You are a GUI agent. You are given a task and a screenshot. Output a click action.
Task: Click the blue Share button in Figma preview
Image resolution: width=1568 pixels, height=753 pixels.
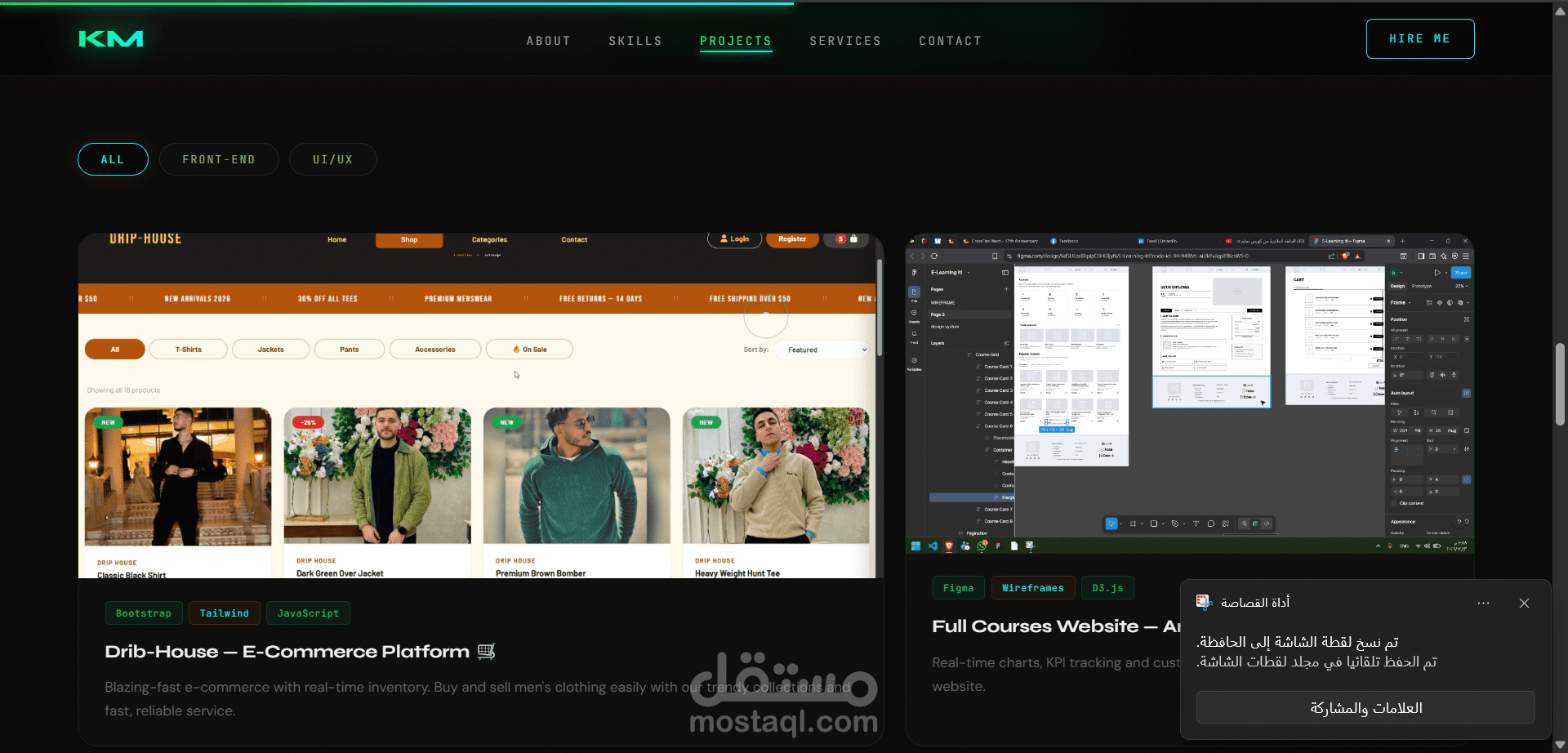tap(1461, 273)
